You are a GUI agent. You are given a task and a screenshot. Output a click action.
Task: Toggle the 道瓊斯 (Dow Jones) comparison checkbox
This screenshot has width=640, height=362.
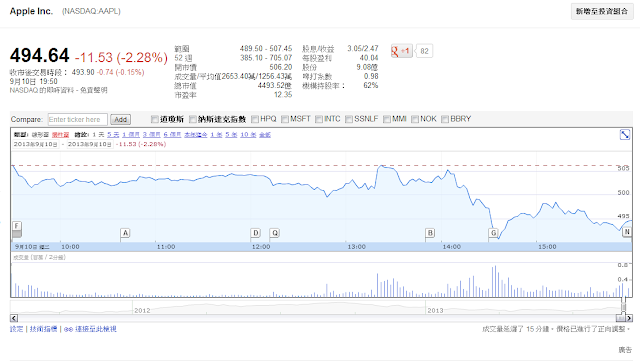tap(155, 119)
